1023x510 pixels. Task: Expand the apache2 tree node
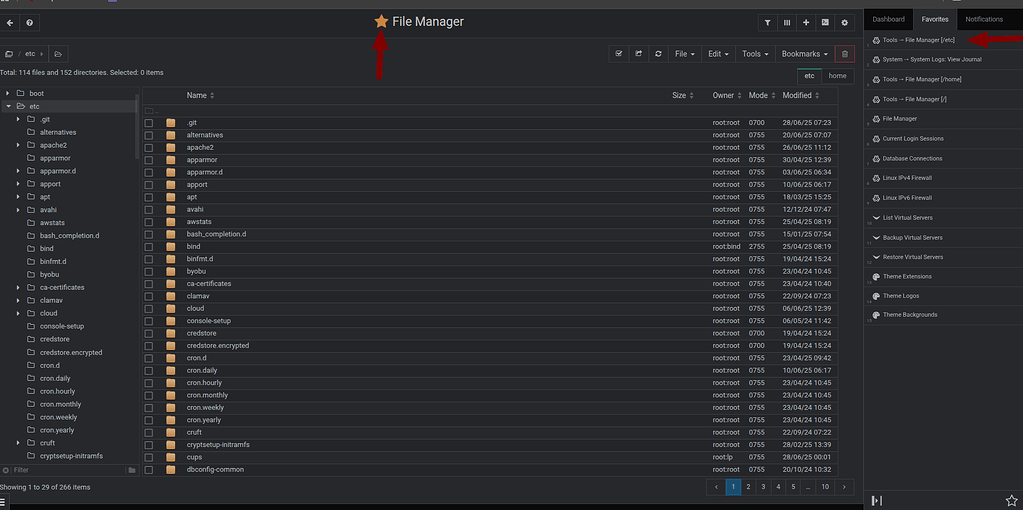[18, 145]
